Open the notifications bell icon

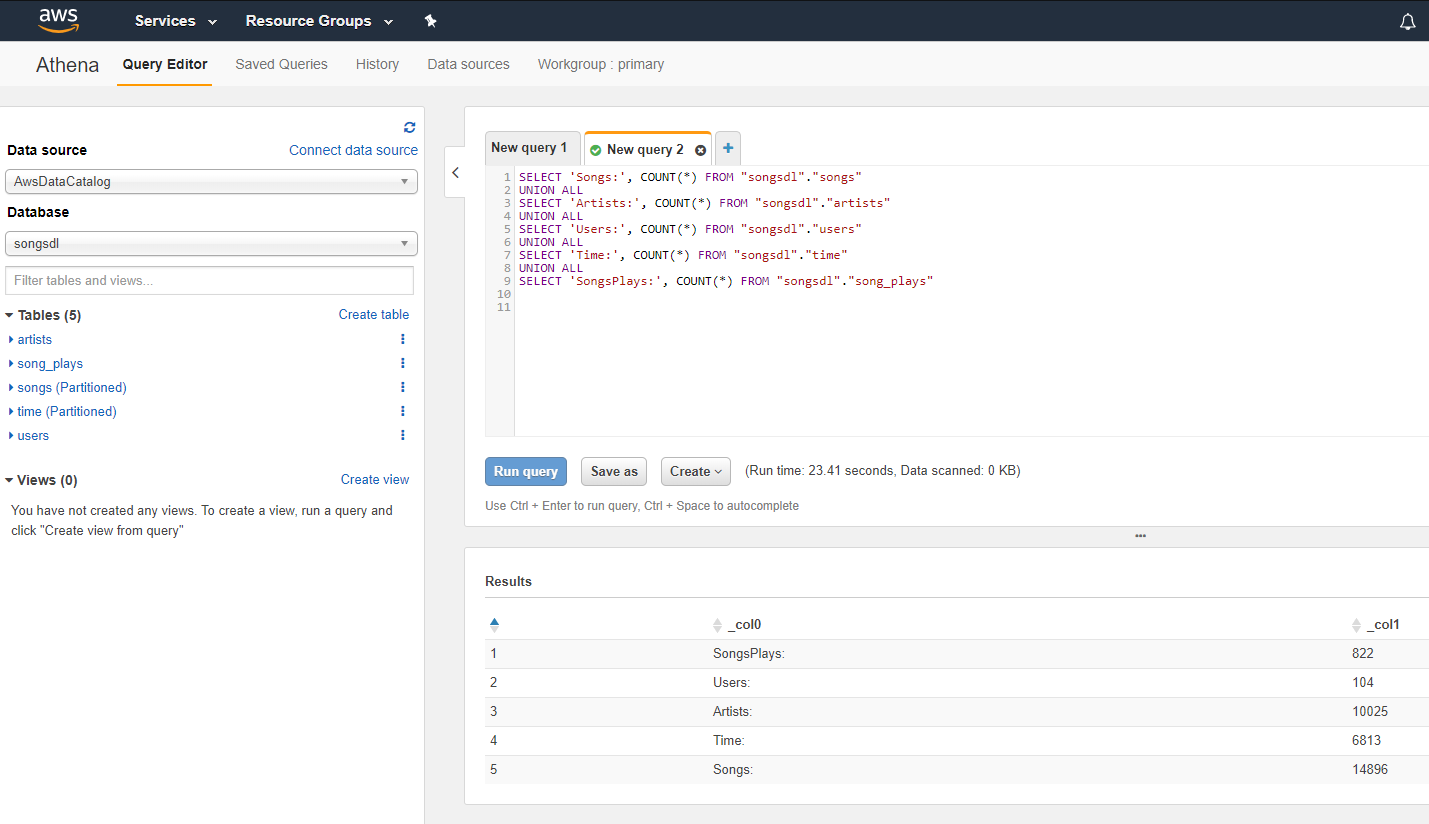tap(1408, 21)
